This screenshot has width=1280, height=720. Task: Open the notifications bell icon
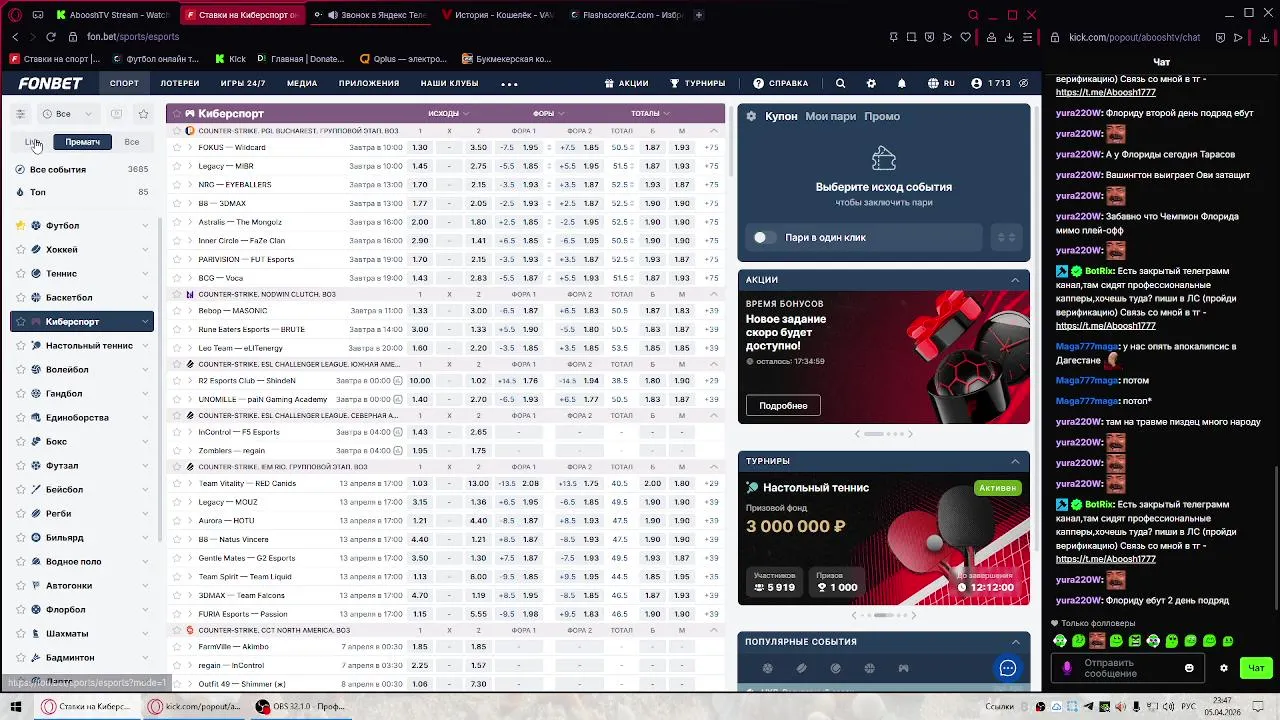(x=901, y=83)
